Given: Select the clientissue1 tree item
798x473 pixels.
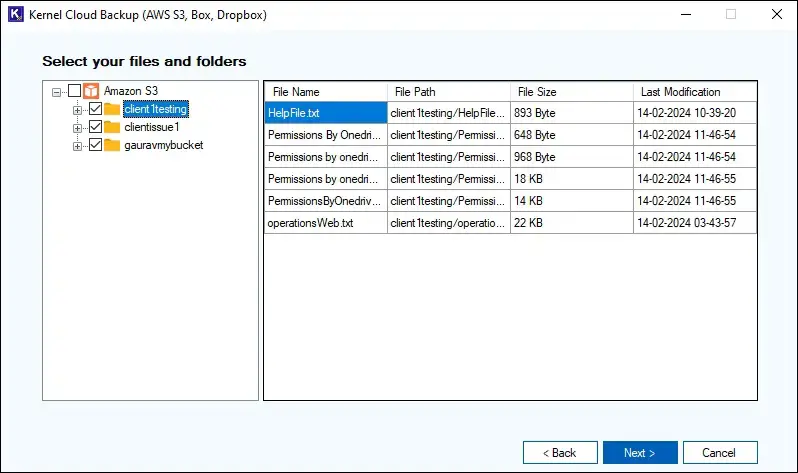Looking at the screenshot, I should [x=152, y=127].
